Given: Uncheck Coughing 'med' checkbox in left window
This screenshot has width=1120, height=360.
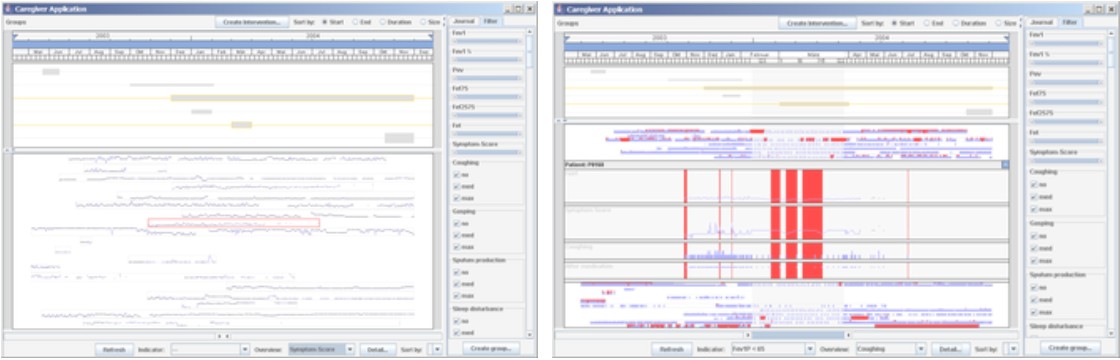Looking at the screenshot, I should click(456, 186).
